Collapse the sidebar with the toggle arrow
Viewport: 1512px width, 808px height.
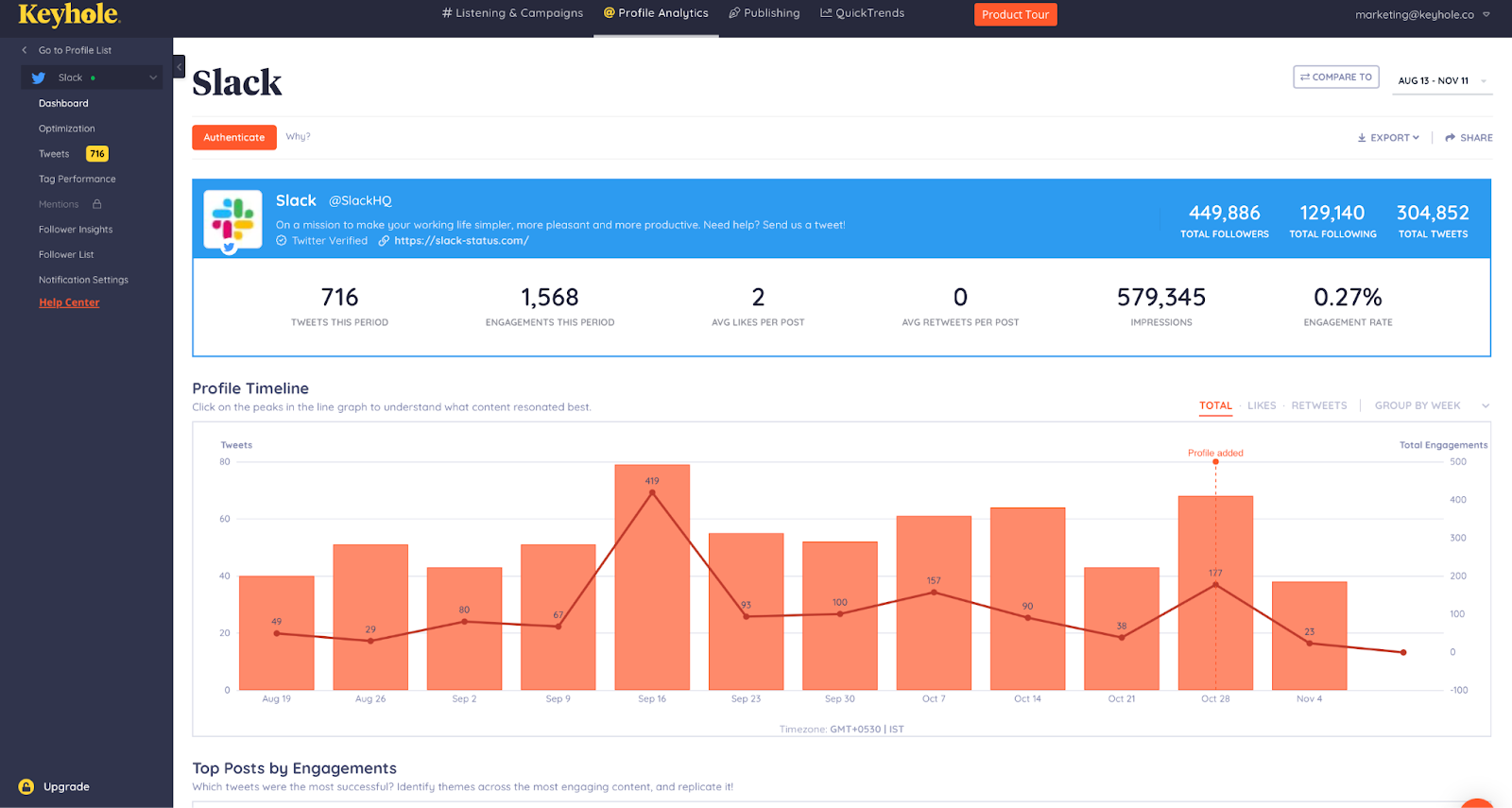(x=179, y=67)
